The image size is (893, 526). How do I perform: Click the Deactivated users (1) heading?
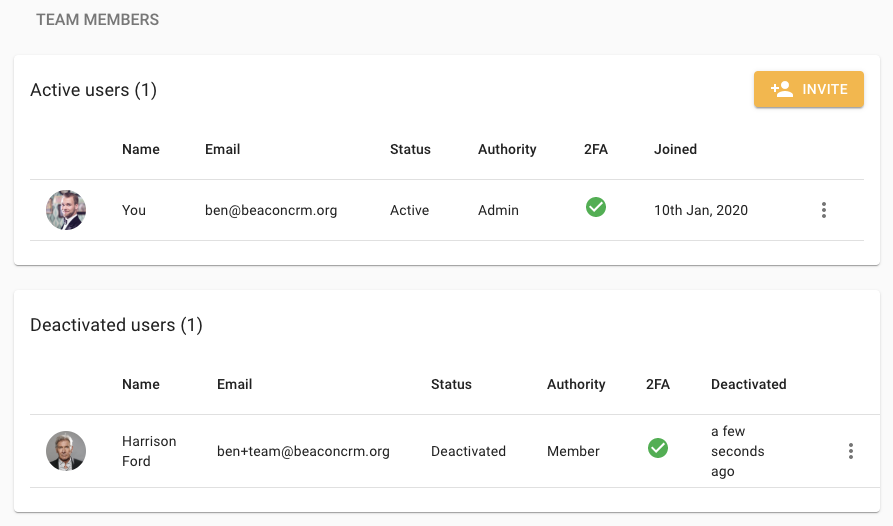[116, 325]
